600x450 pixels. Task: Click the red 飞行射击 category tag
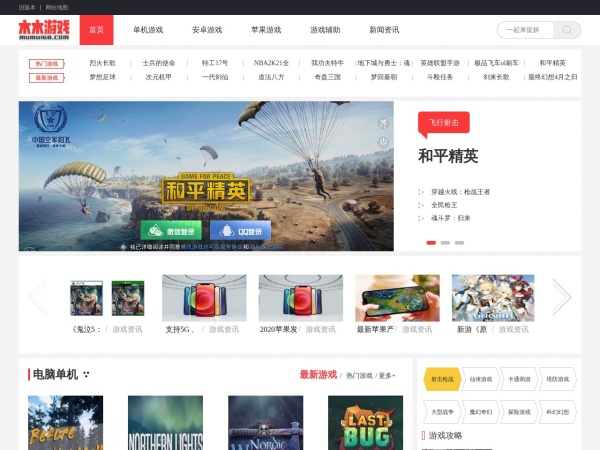coord(444,122)
